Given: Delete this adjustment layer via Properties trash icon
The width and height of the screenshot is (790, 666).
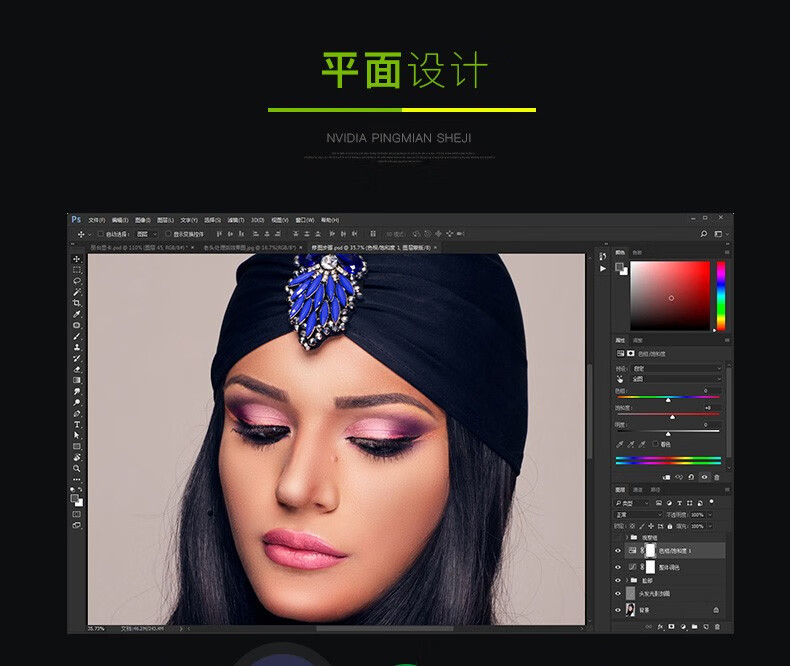Looking at the screenshot, I should tap(716, 477).
